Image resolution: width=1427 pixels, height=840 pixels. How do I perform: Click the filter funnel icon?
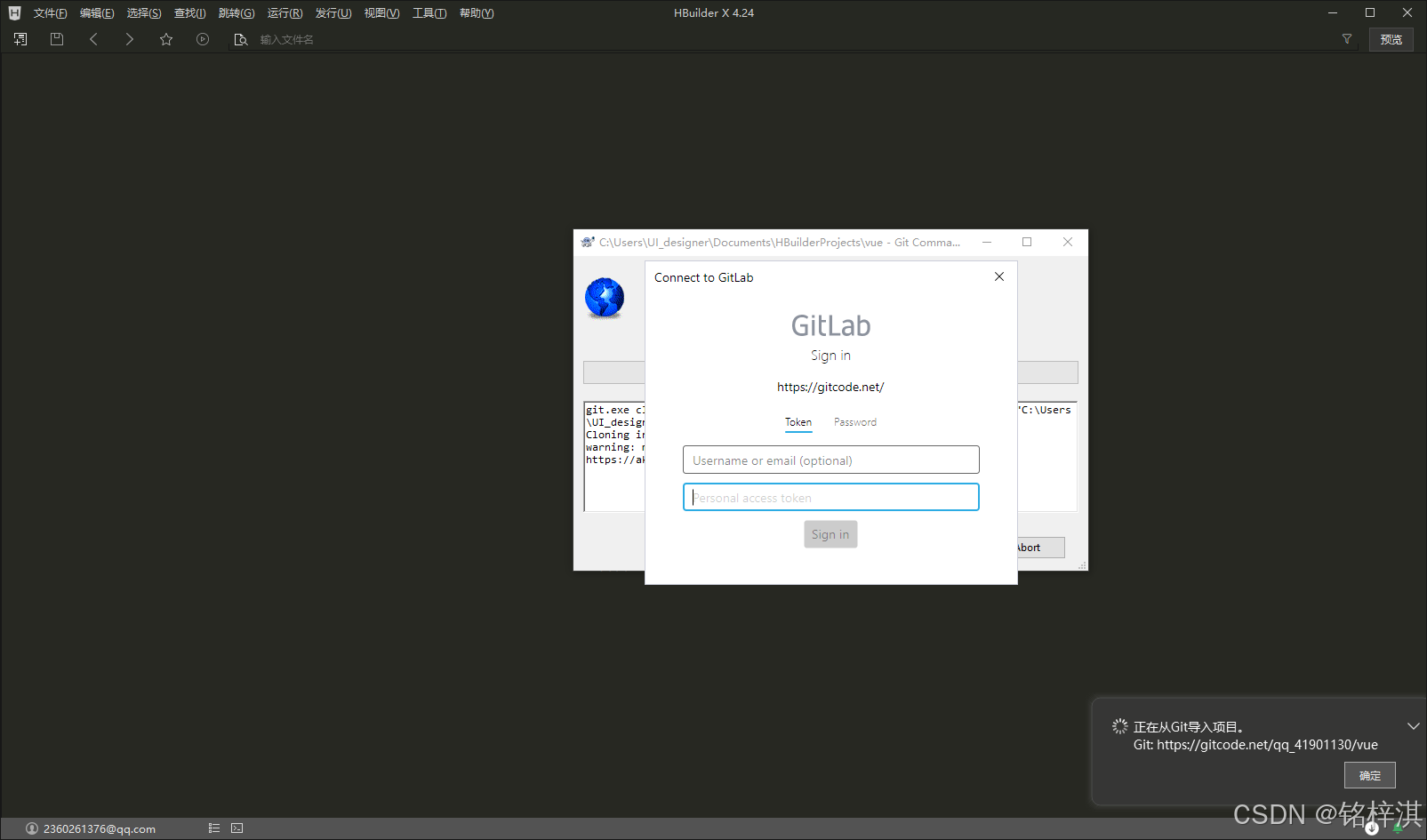[x=1347, y=39]
